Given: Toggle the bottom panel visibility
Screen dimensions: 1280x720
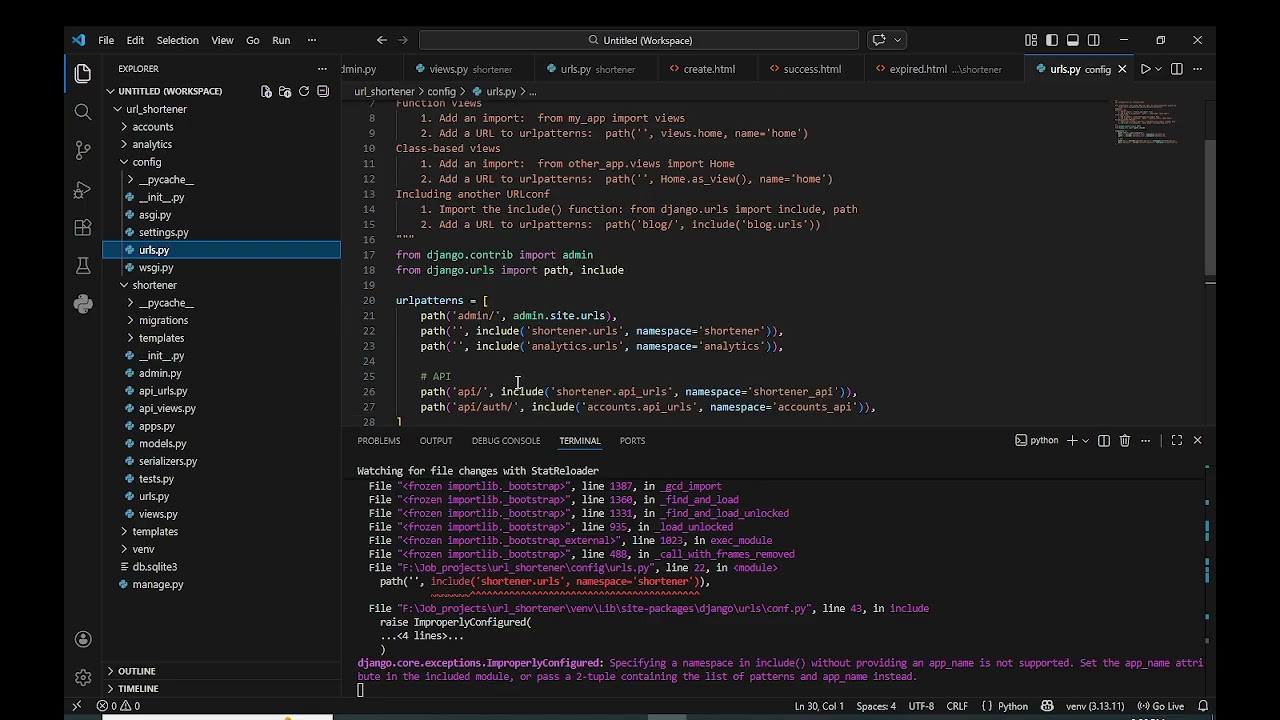Looking at the screenshot, I should (1073, 40).
